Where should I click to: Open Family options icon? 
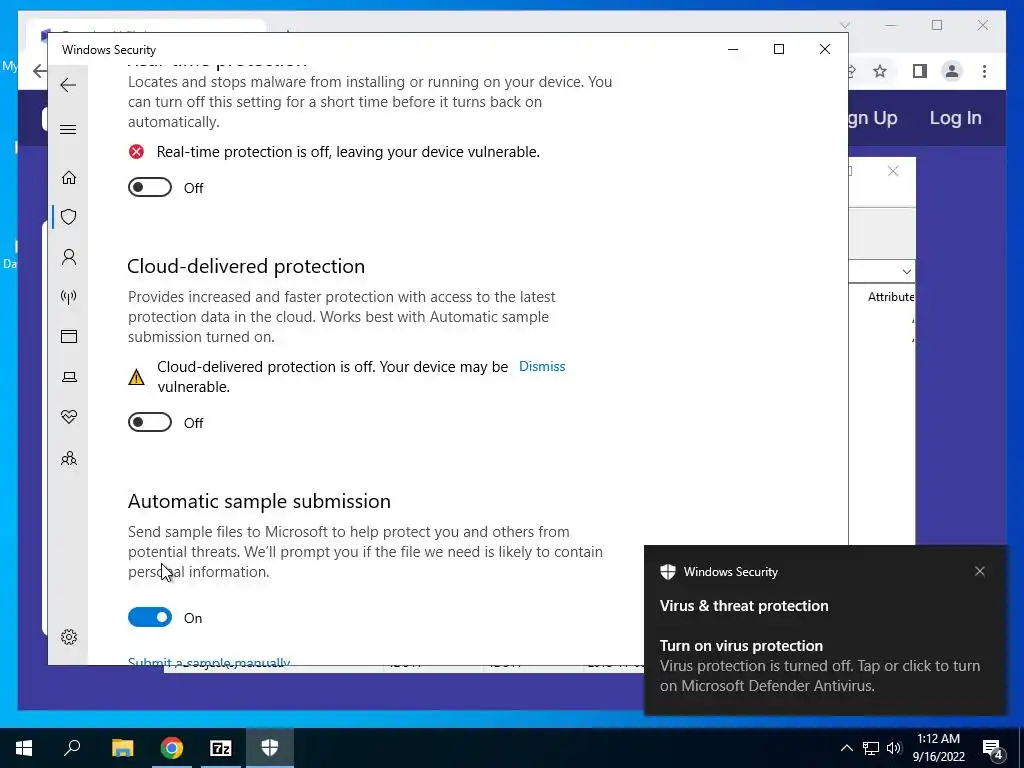(x=69, y=458)
